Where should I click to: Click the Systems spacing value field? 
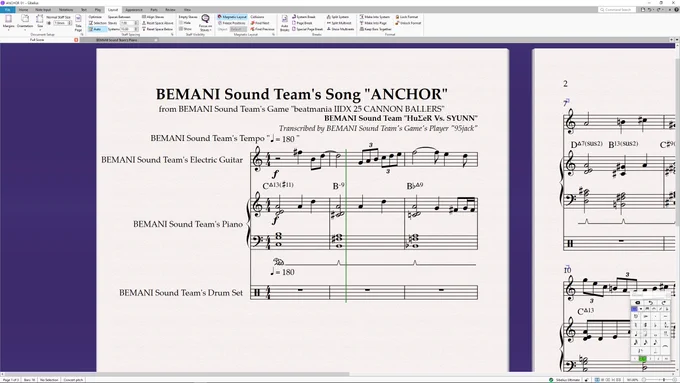point(128,29)
